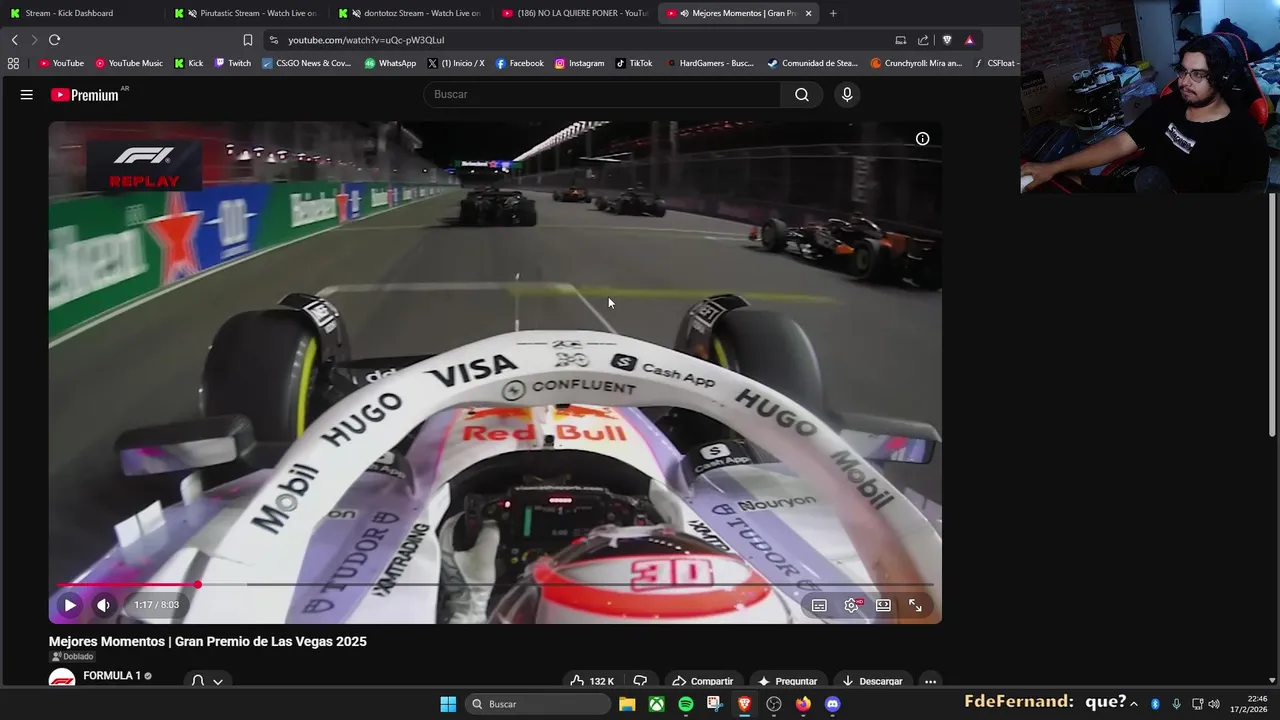Expand notification bell subscription dropdown

click(207, 681)
